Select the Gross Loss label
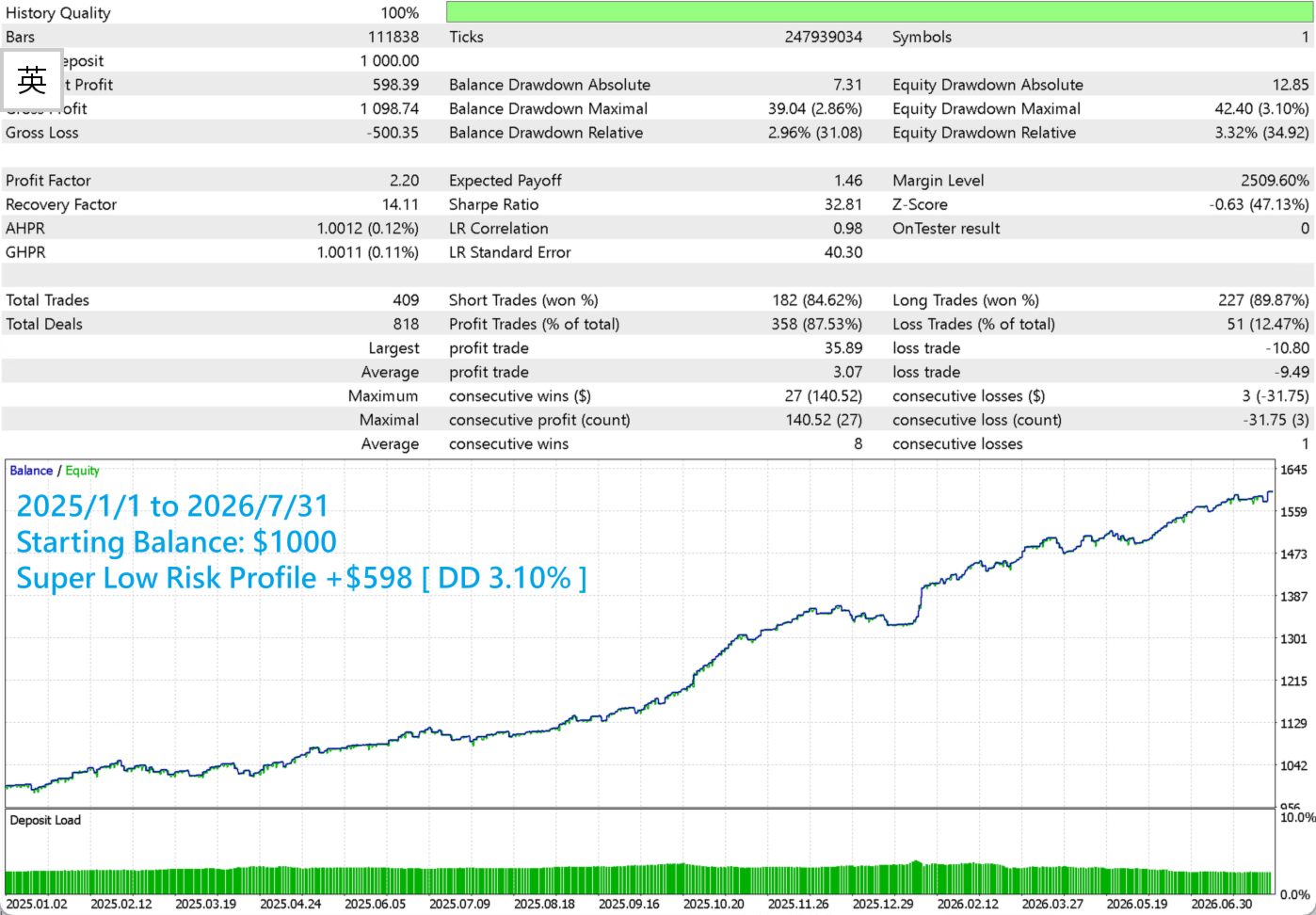This screenshot has width=1316, height=915. pyautogui.click(x=42, y=133)
